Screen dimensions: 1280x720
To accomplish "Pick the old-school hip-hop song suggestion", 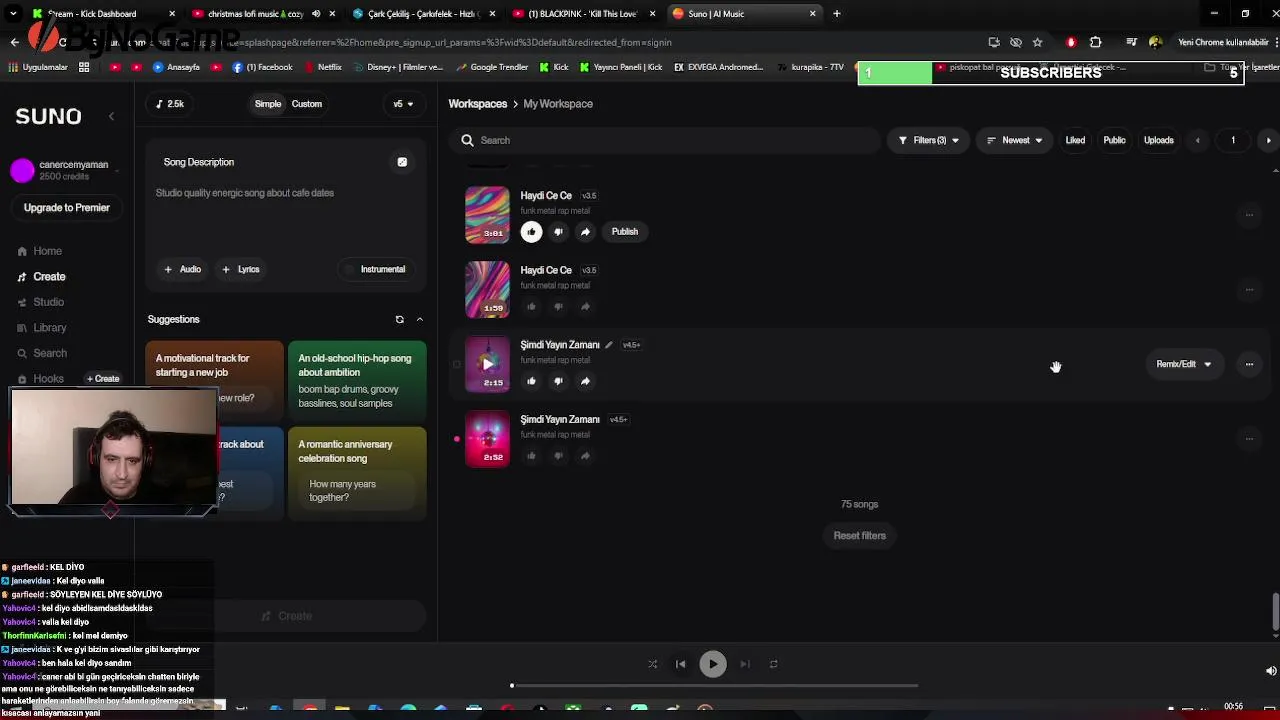I will pos(357,381).
